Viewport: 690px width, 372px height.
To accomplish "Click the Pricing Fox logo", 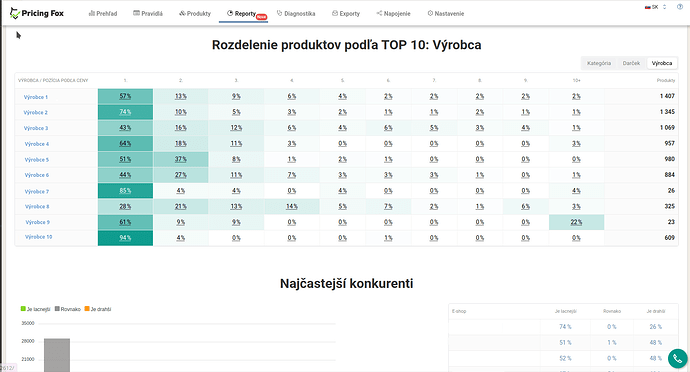I will pyautogui.click(x=37, y=13).
